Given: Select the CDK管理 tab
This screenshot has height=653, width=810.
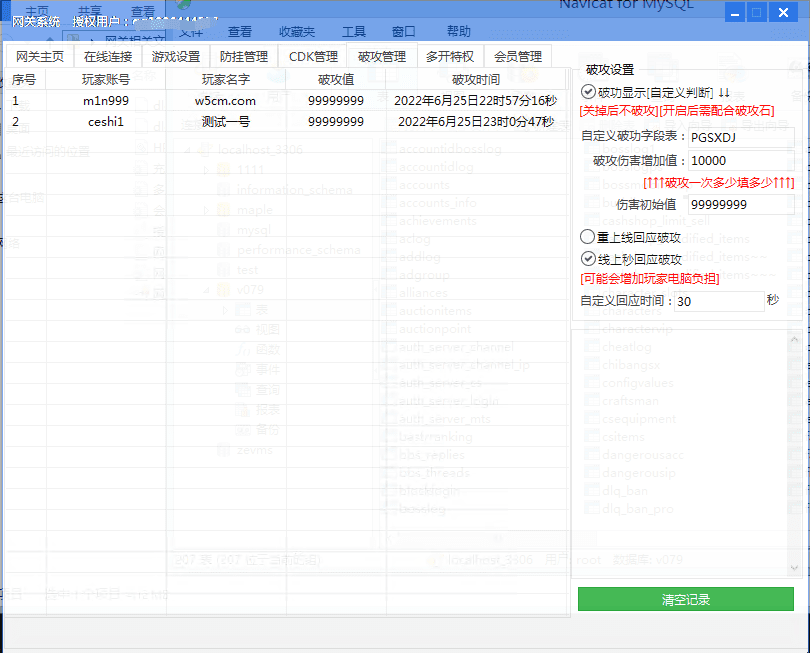Looking at the screenshot, I should point(313,56).
